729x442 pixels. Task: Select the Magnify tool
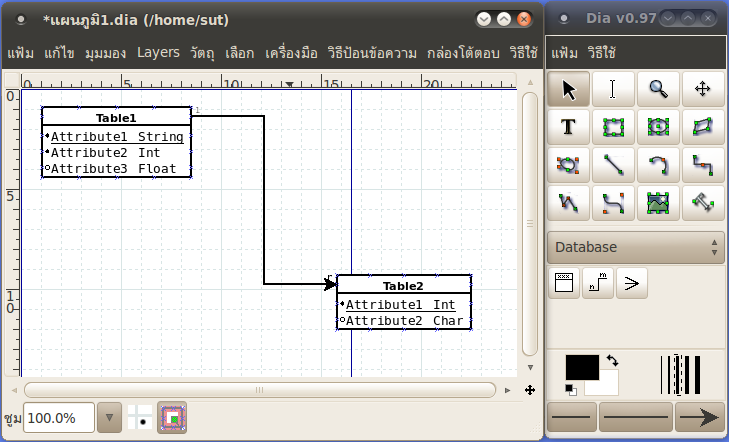coord(658,89)
